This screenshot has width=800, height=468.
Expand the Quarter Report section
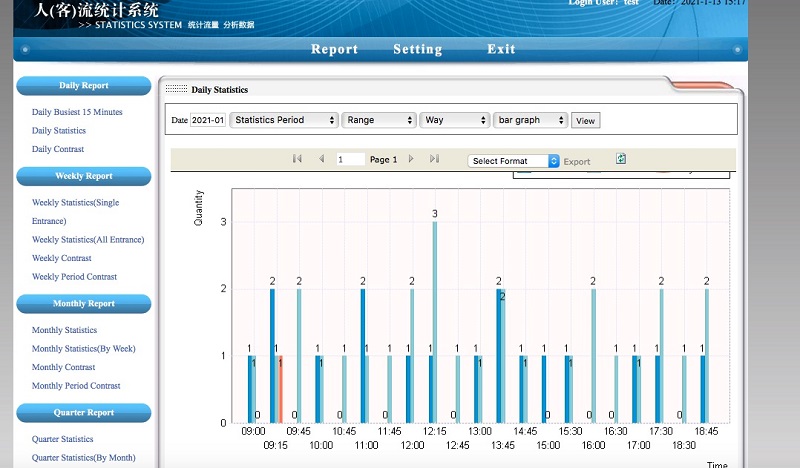(x=84, y=413)
